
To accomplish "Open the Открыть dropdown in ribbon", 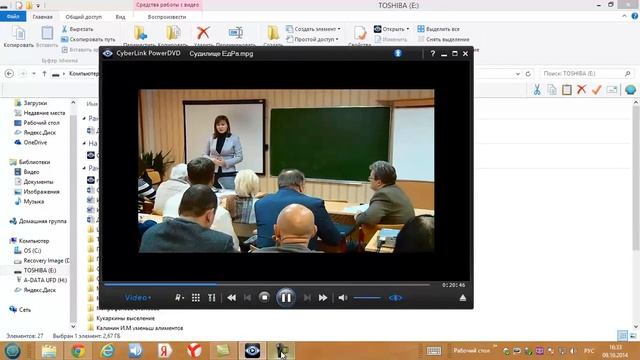I will [x=391, y=29].
